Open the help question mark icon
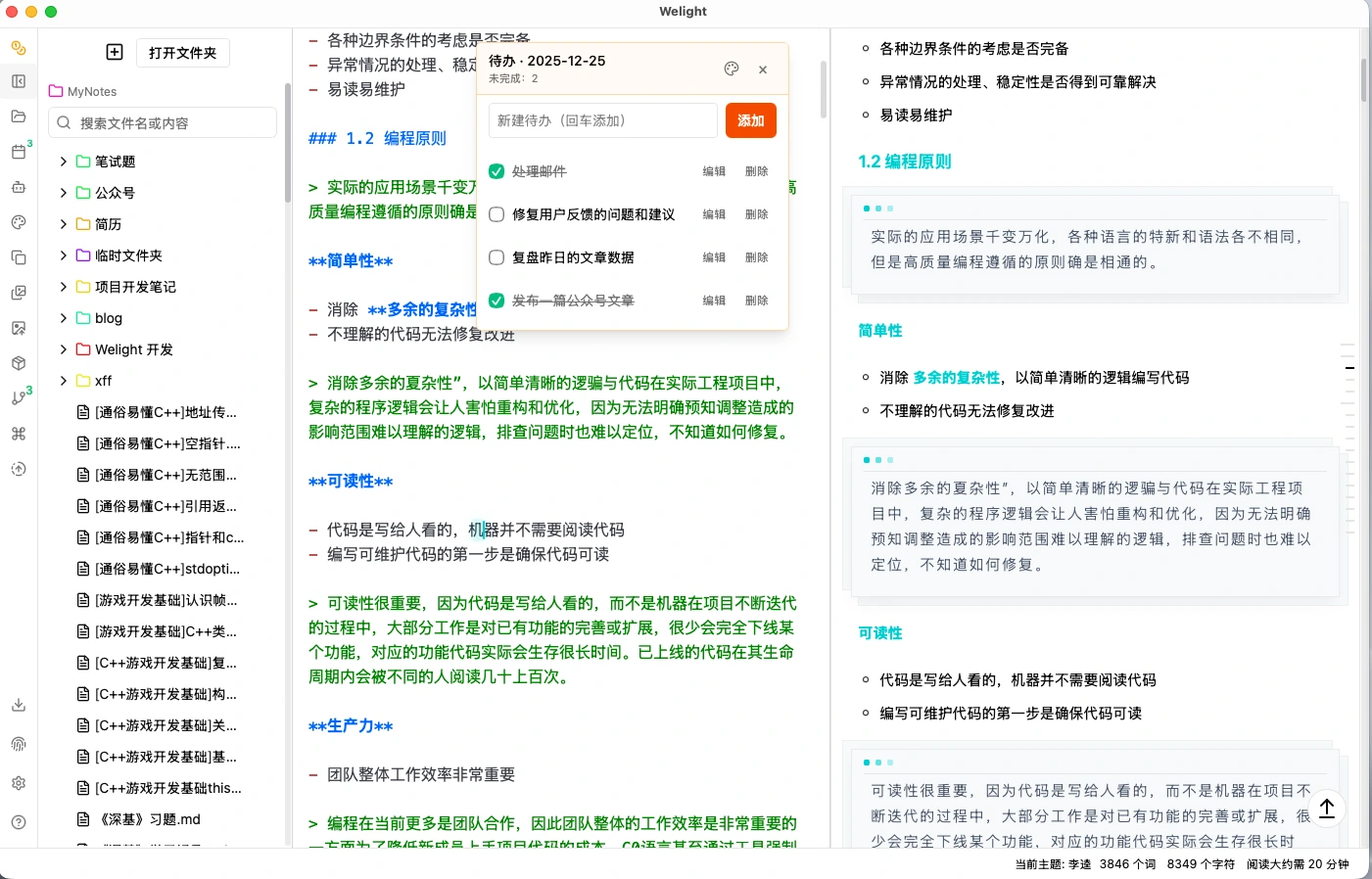Screen dimensions: 1372x879 pos(19,822)
